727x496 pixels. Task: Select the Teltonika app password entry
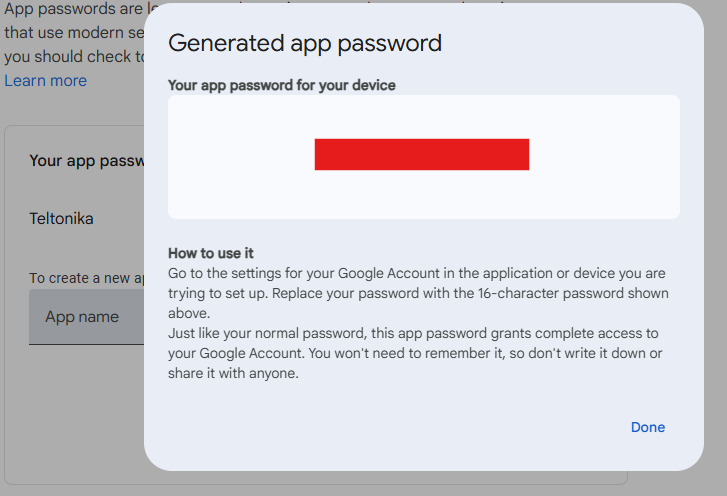pos(62,218)
